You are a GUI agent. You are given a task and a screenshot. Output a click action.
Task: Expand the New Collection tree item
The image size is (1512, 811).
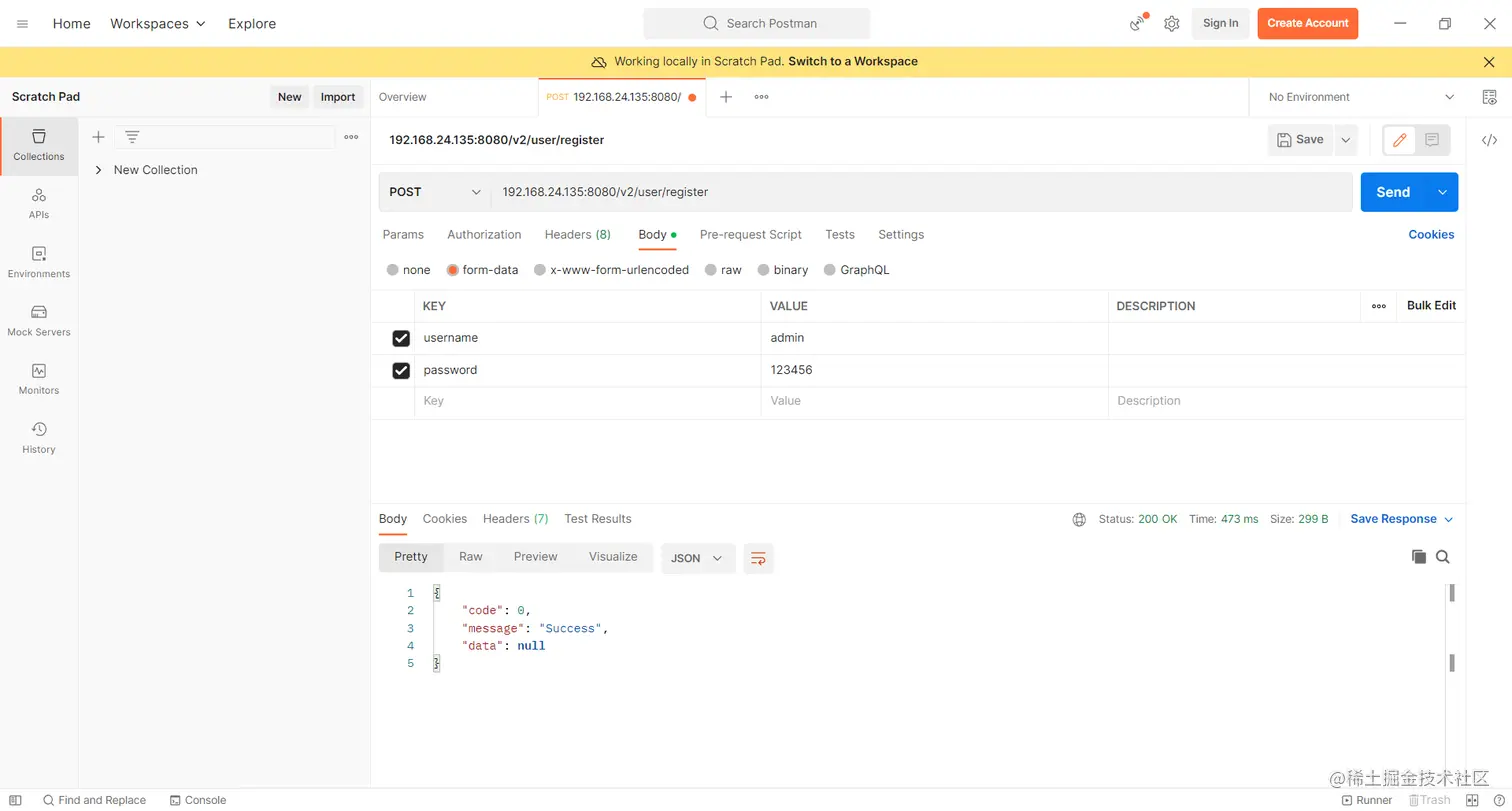(x=98, y=170)
